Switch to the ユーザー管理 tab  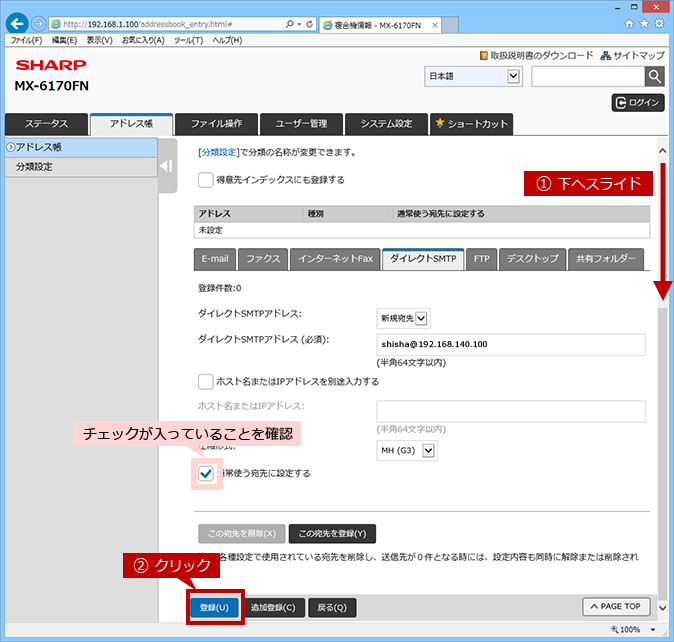(x=301, y=124)
